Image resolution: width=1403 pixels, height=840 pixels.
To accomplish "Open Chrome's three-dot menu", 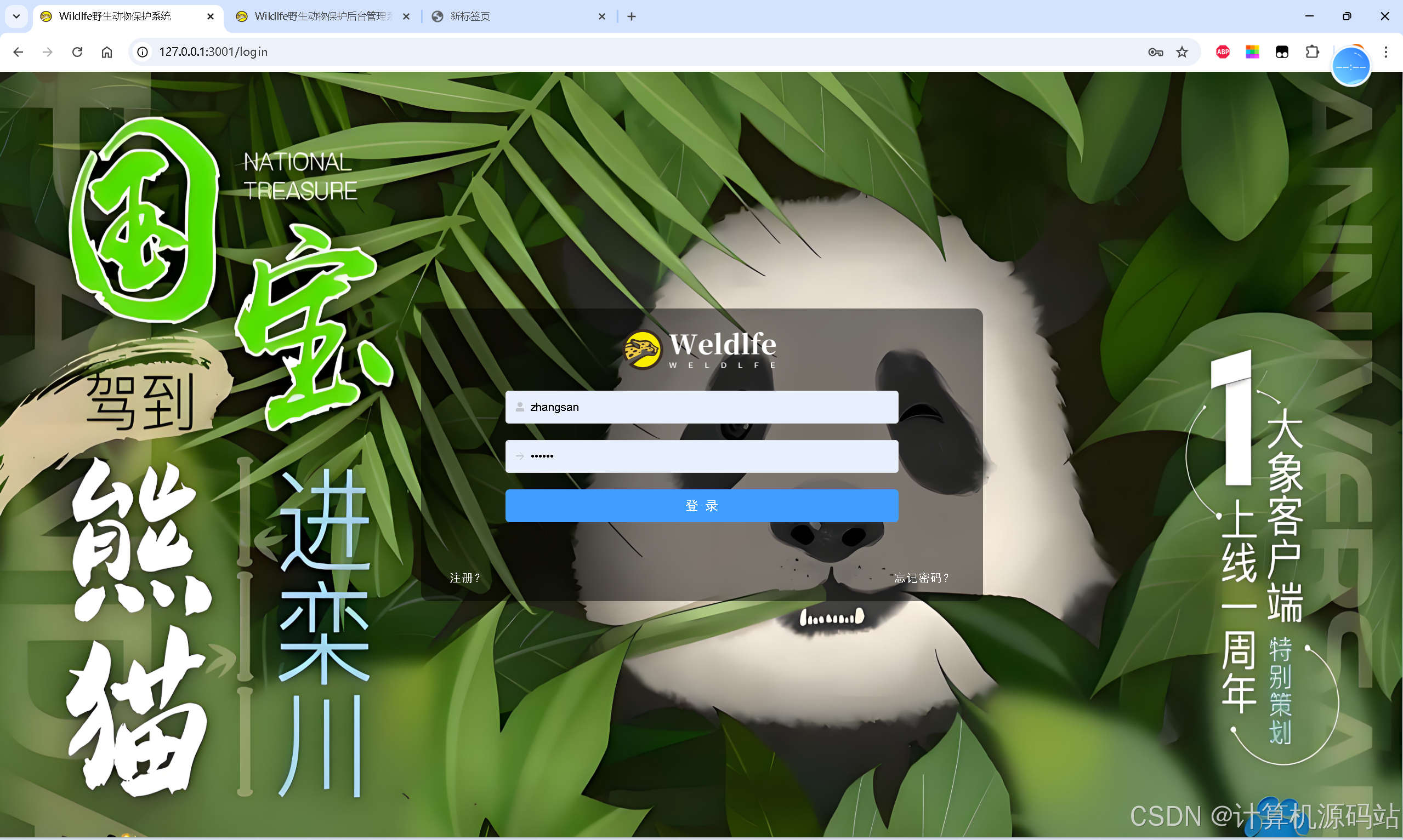I will 1386,52.
